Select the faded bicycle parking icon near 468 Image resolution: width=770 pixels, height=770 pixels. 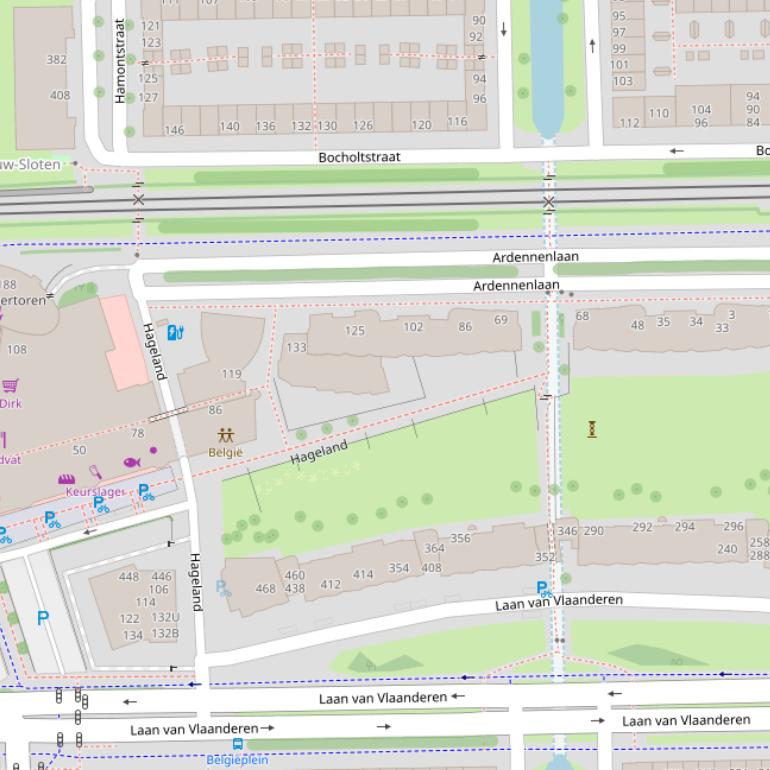point(223,589)
